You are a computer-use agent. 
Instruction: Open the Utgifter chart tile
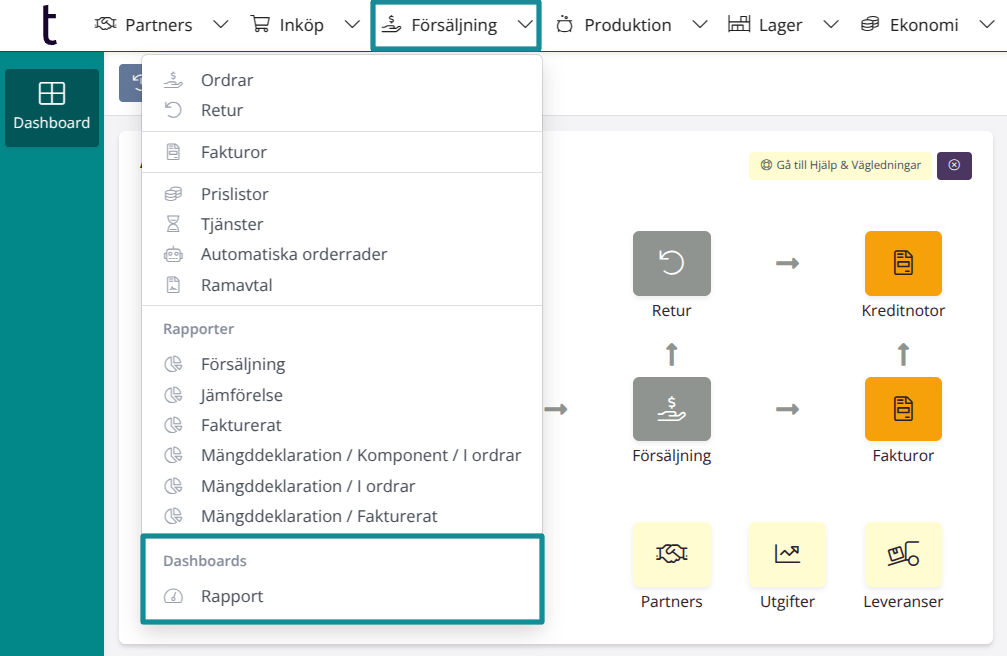(x=787, y=553)
